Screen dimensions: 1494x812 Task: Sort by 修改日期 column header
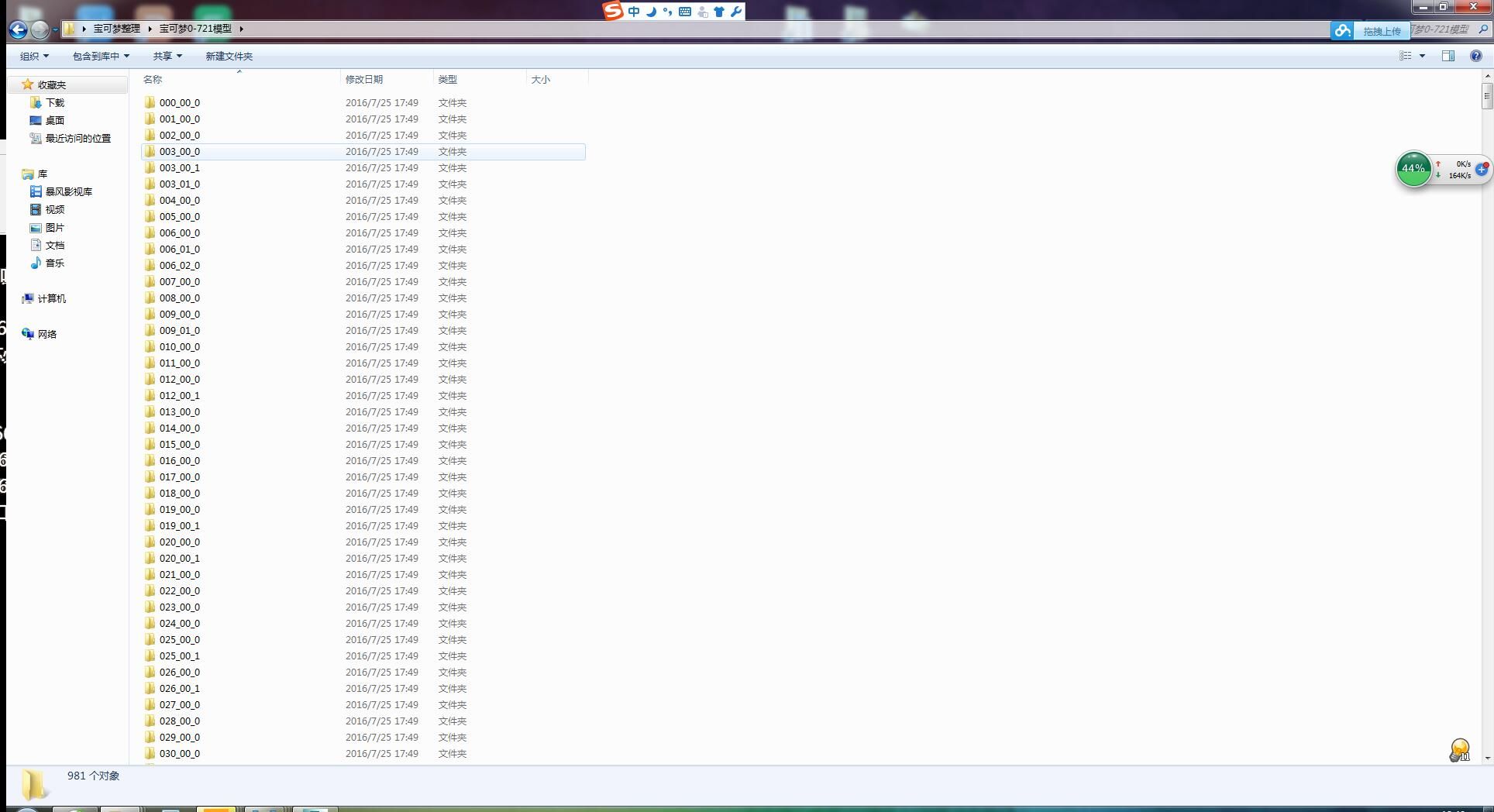(364, 79)
